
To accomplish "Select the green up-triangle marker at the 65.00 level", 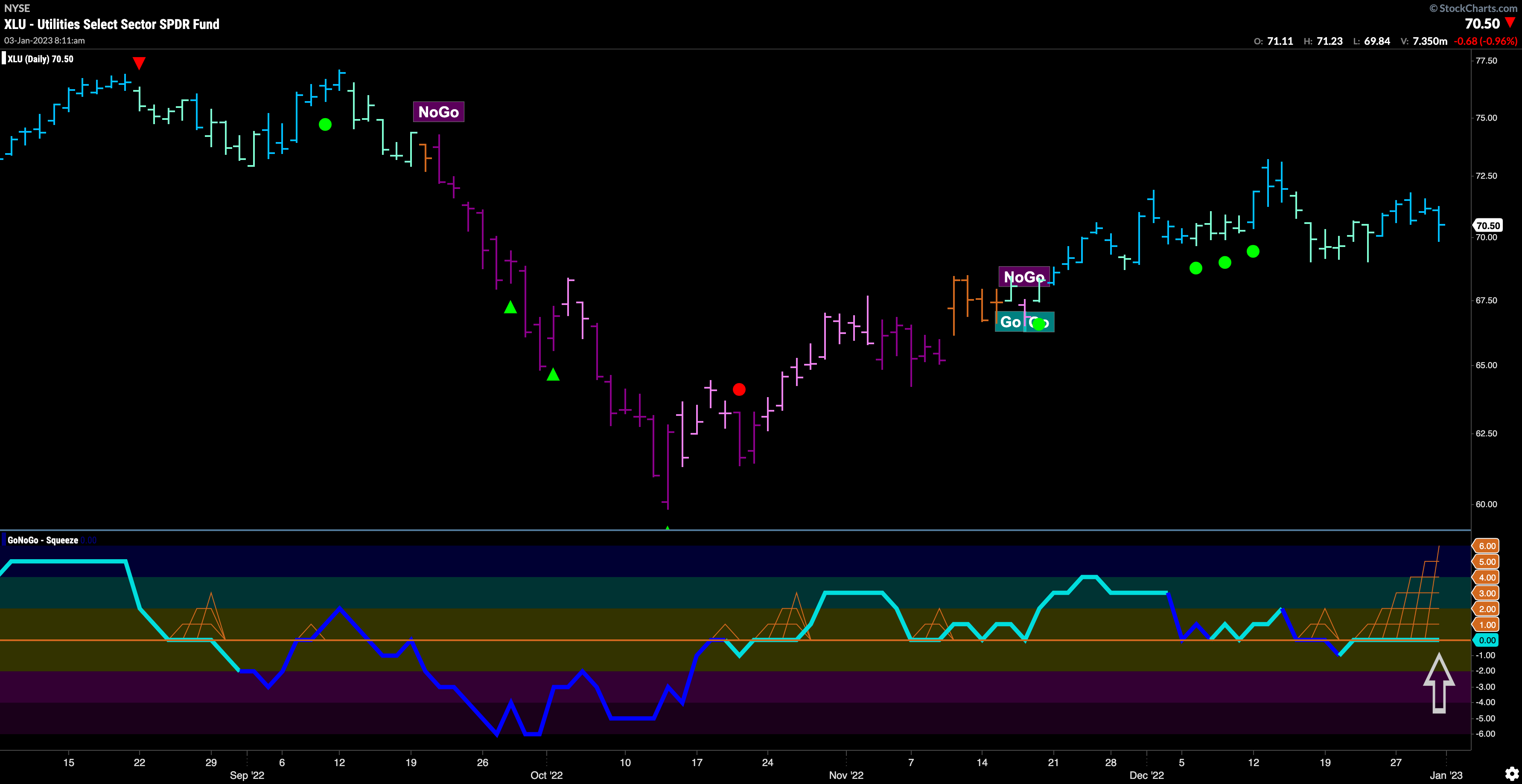I will 553,374.
